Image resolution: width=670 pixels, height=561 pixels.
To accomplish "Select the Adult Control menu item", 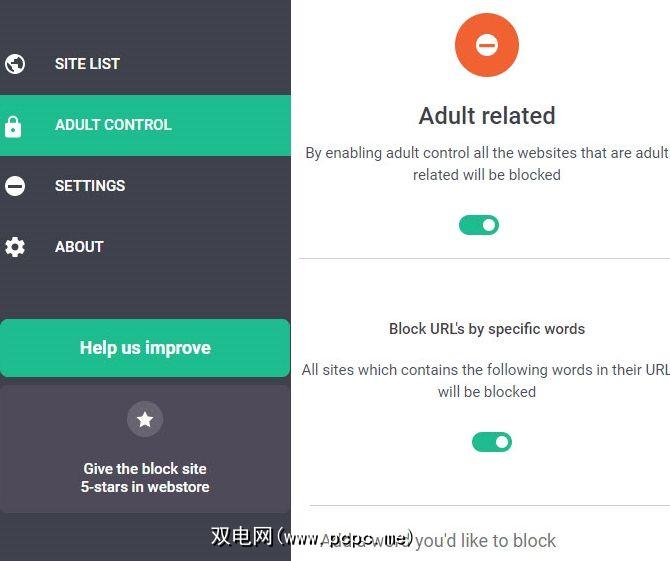I will [145, 125].
